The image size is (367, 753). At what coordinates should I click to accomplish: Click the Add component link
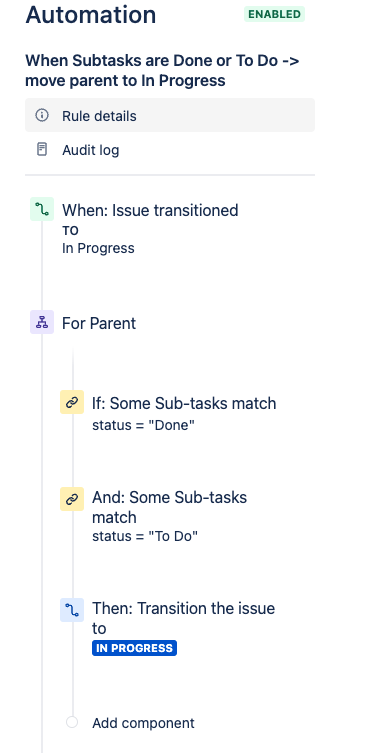click(x=143, y=723)
